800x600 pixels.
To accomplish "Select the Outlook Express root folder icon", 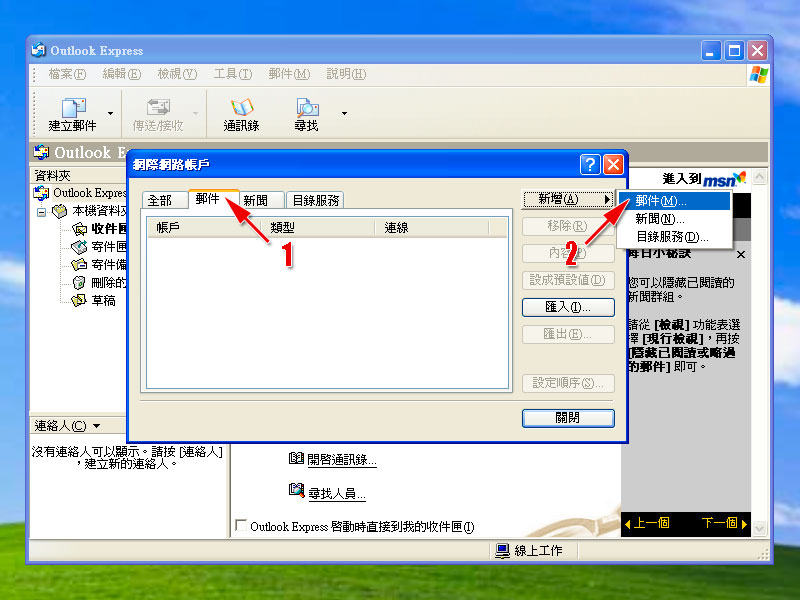I will point(41,193).
